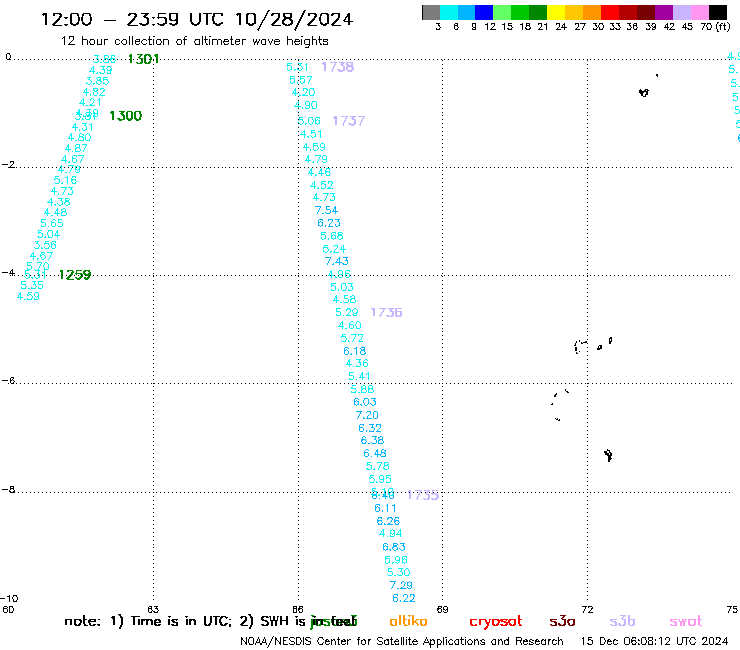Click the wave height value 7.20
Screen dimensions: 740x650
pyautogui.click(x=367, y=415)
